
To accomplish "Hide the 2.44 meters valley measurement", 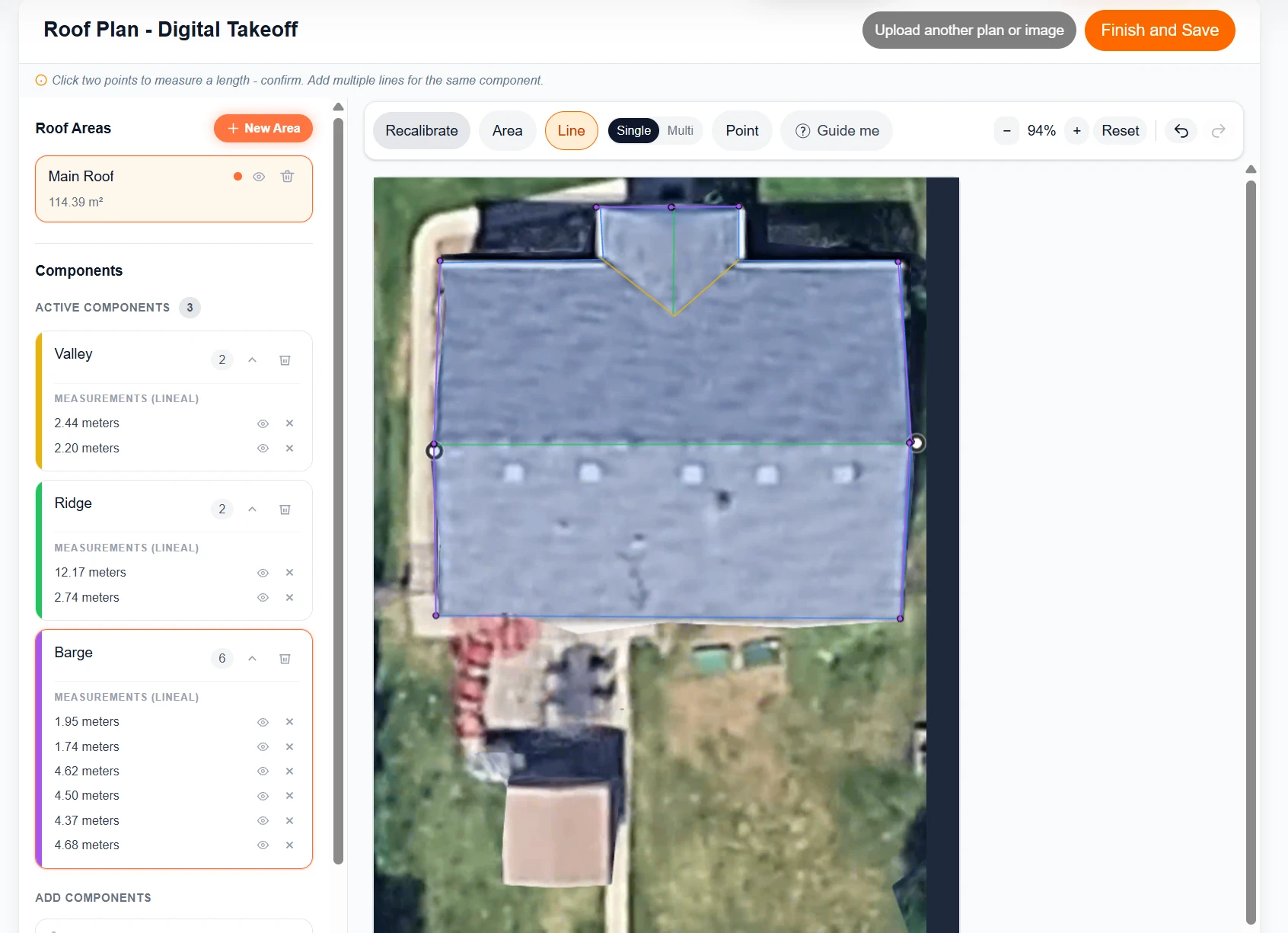I will (x=263, y=423).
